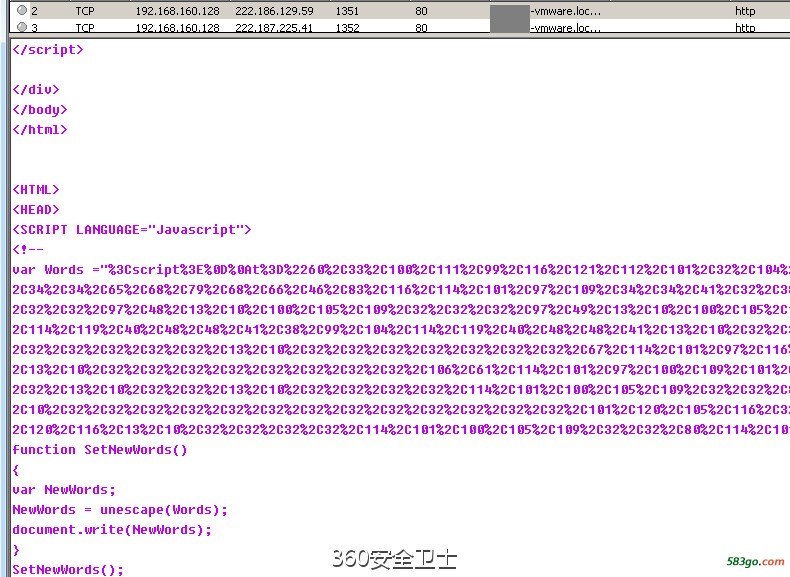Click the SCRIPT LANGUAGE="Javascript" line
The width and height of the screenshot is (790, 577).
(131, 229)
